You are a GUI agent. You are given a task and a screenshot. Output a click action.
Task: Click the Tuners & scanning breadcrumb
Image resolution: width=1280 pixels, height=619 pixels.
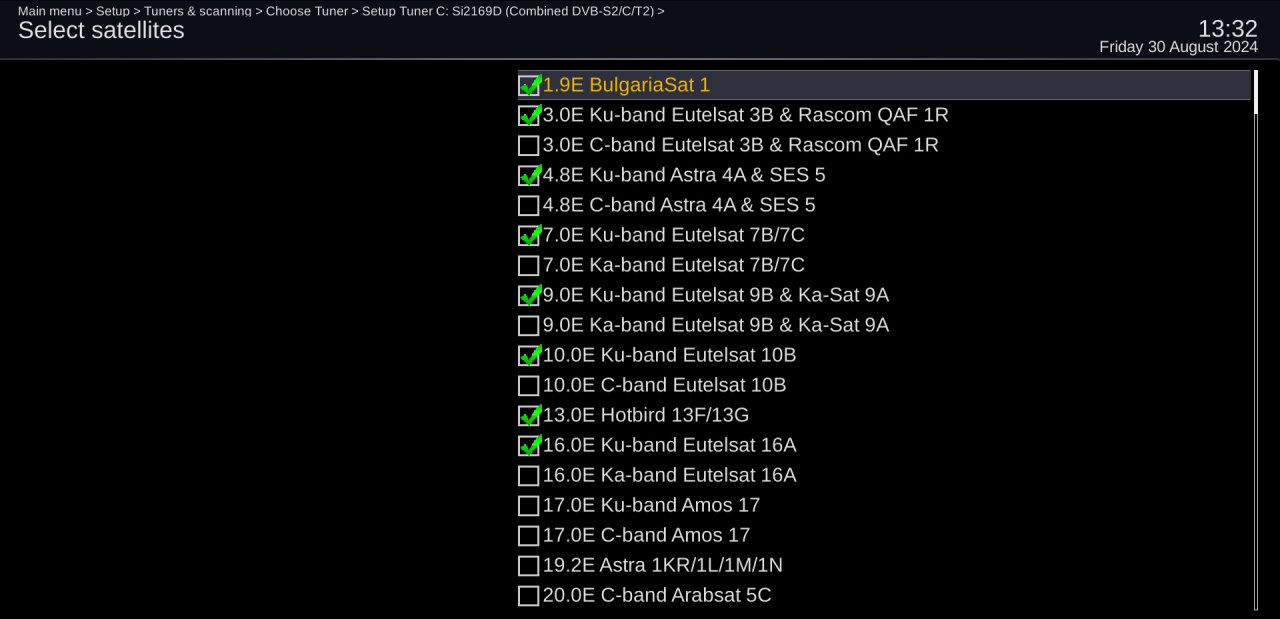click(x=198, y=11)
